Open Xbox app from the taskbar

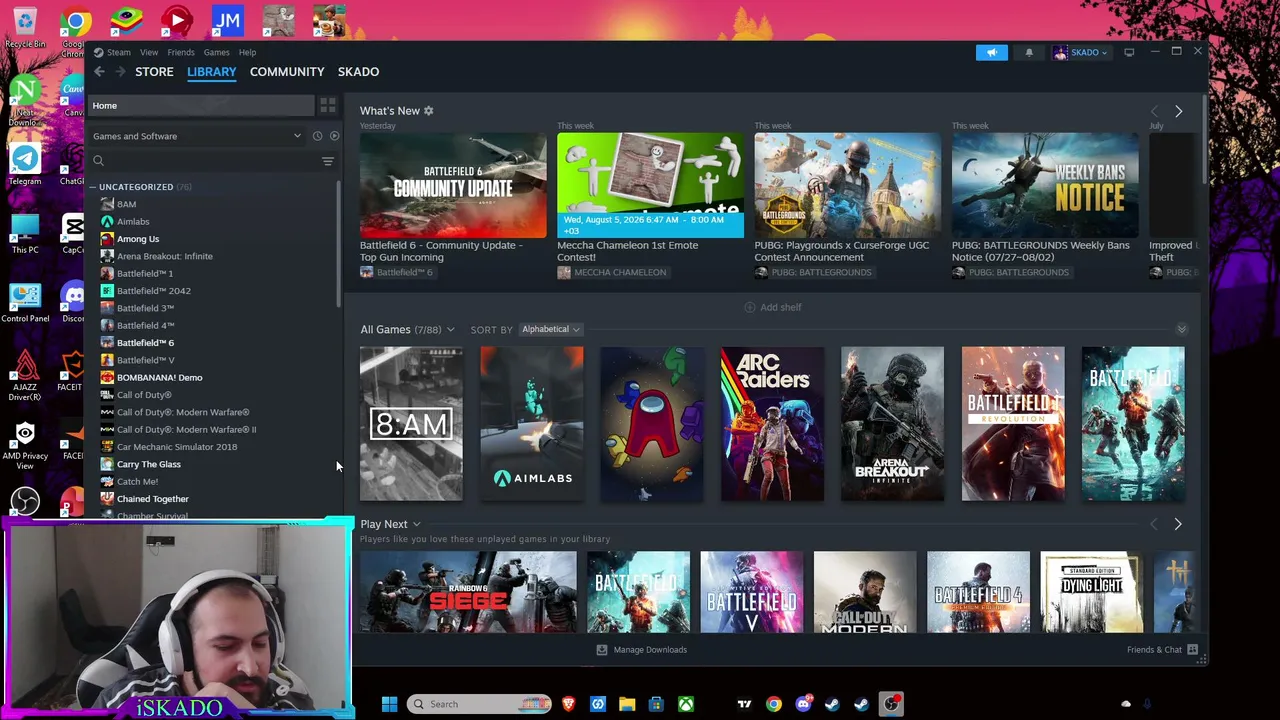click(686, 704)
